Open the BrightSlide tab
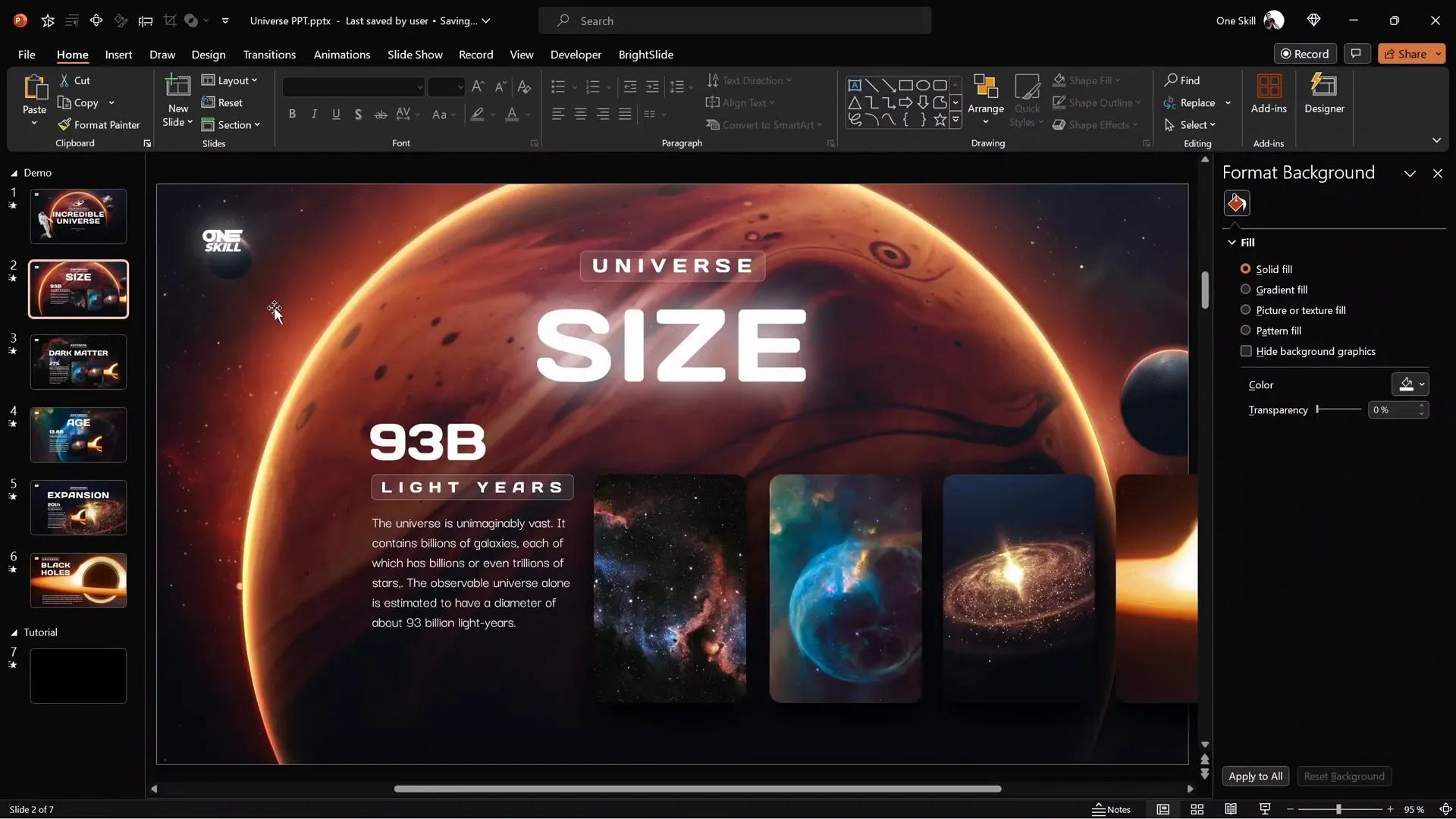Screen dimensions: 1456x819 pos(646,55)
